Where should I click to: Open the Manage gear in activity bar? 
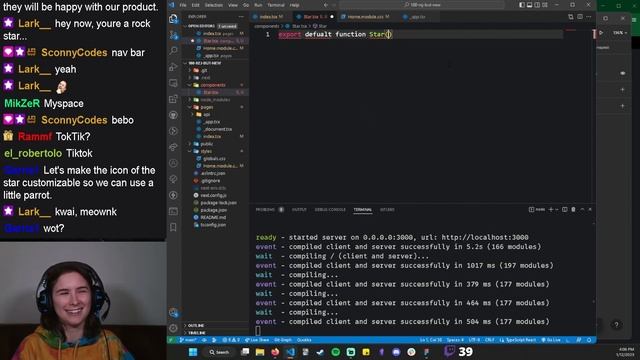pos(173,328)
